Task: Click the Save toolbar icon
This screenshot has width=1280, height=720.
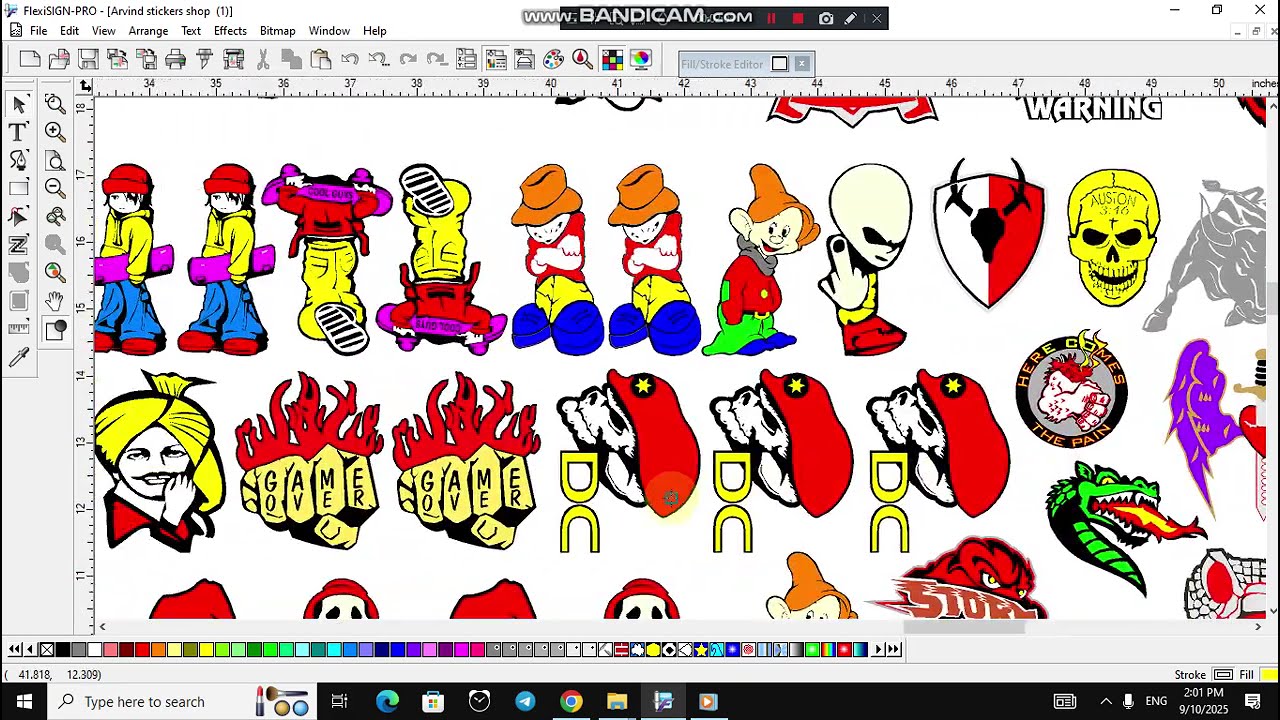Action: click(88, 60)
